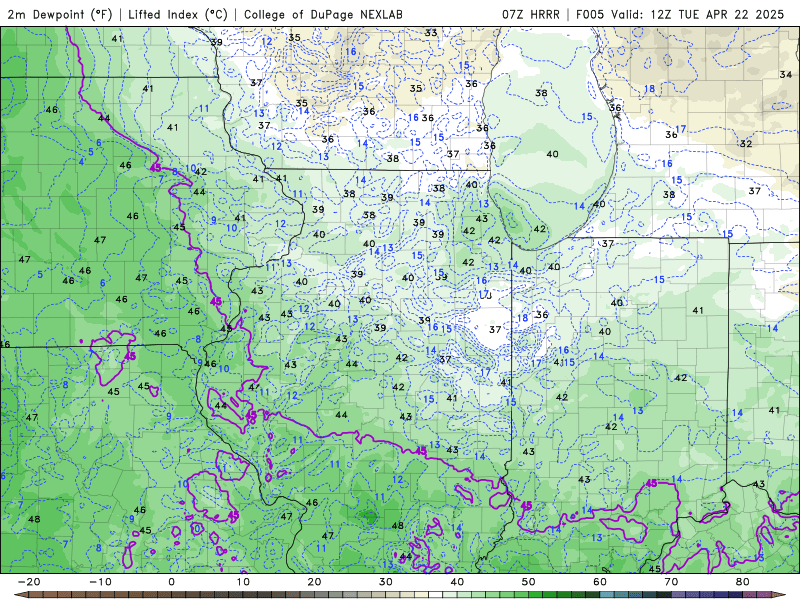
Task: Click the 'College of DuPage NEXLAB' label
Action: [323, 14]
